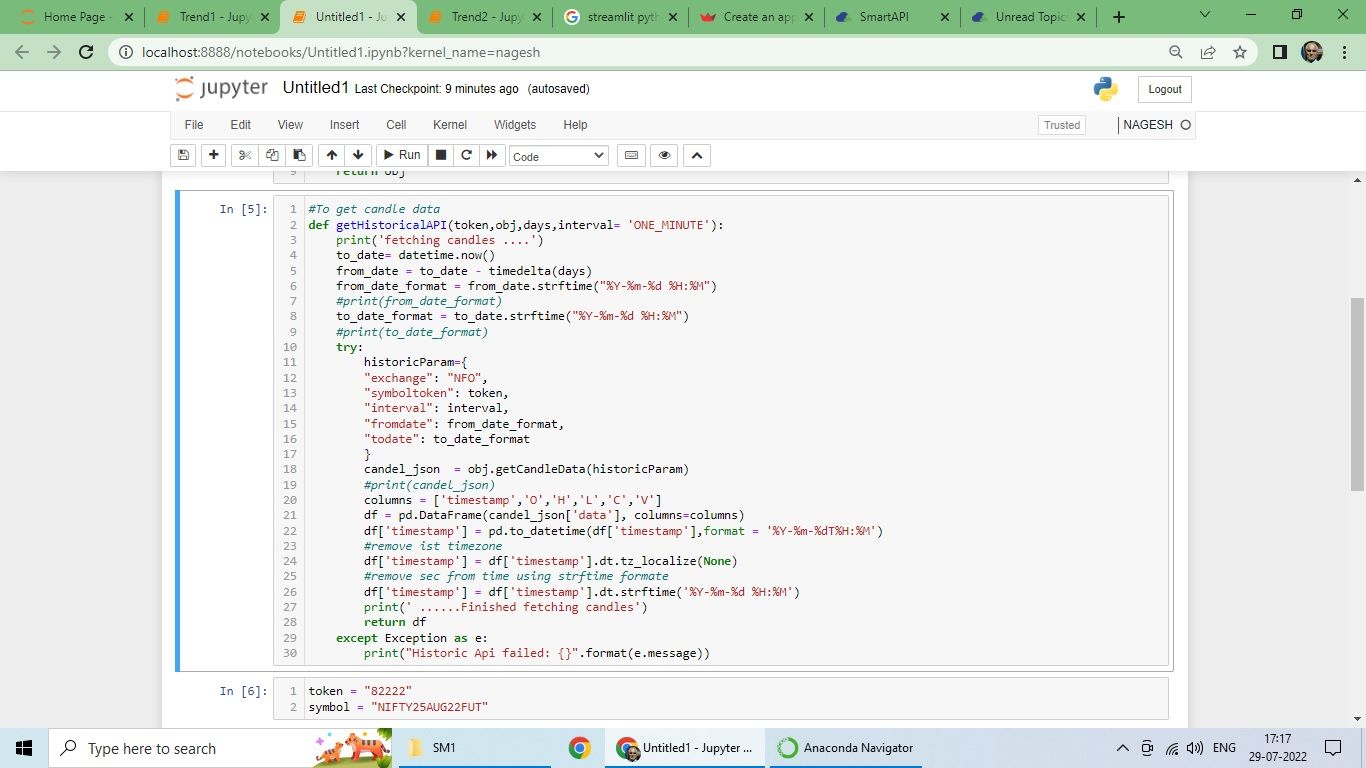Rename notebook title Untitled1
This screenshot has height=768, width=1366.
pyautogui.click(x=316, y=88)
